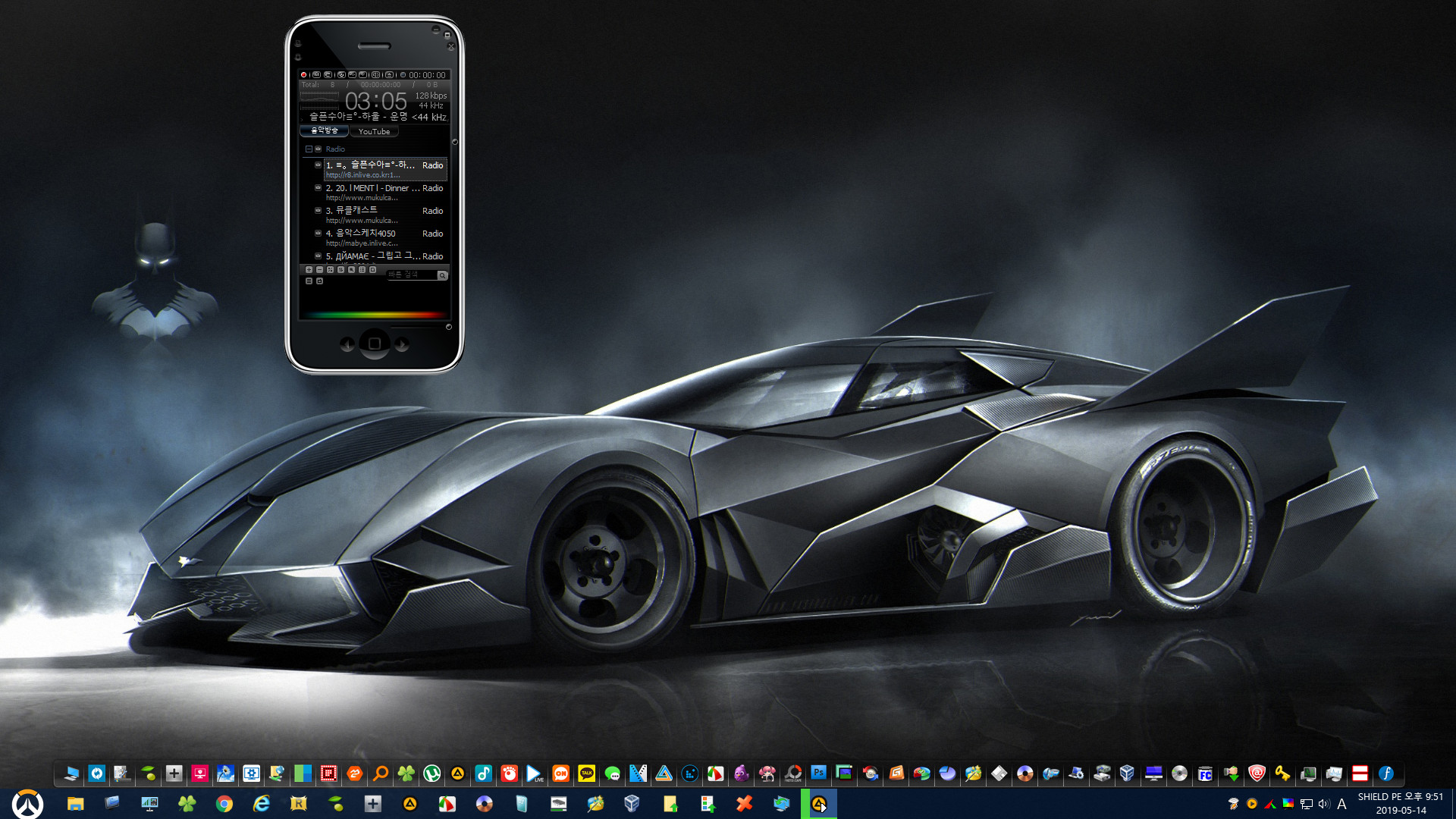Open the orange search magnifier dock app
The image size is (1456, 819).
pyautogui.click(x=380, y=773)
